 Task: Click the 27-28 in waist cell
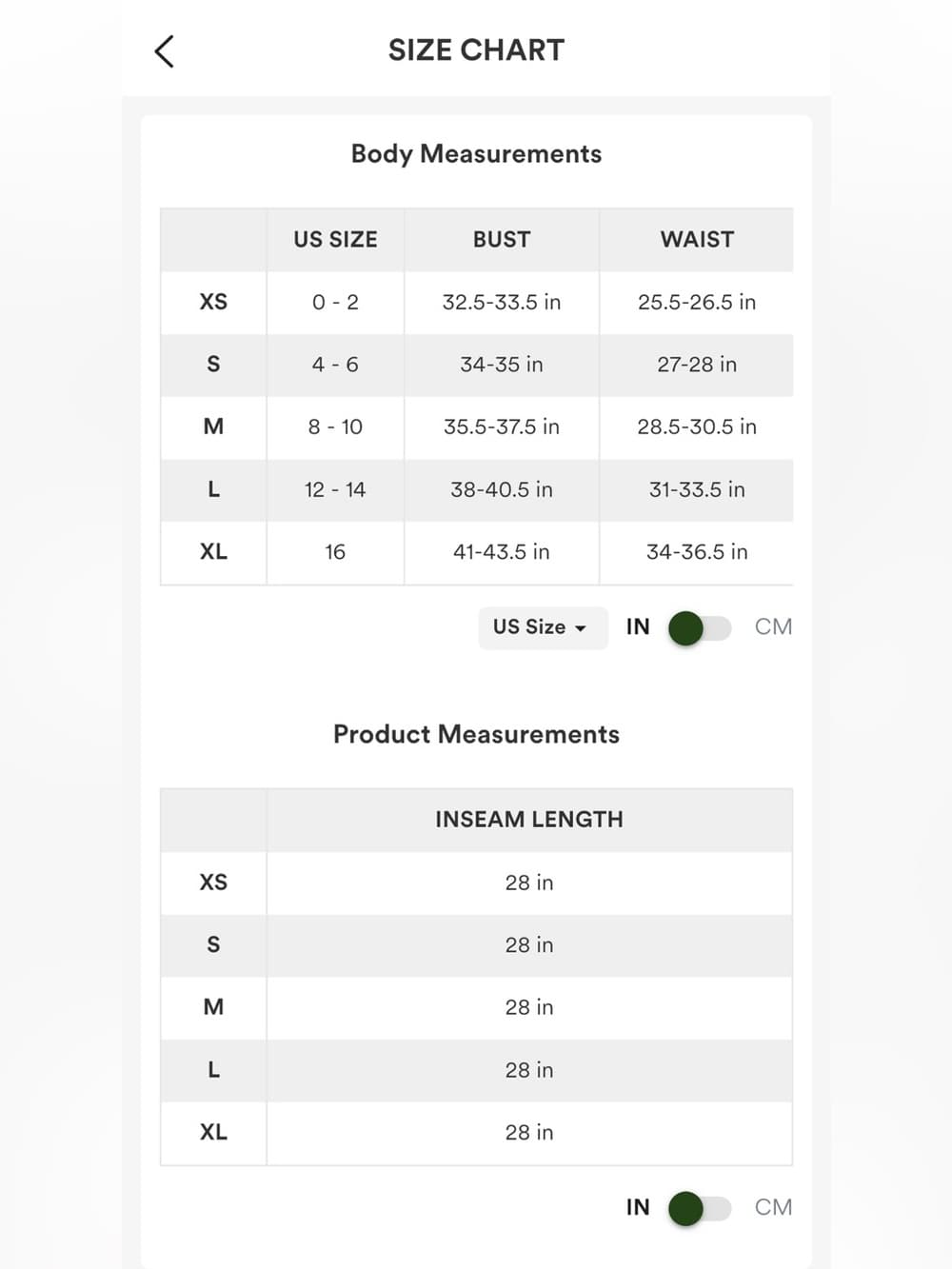697,365
